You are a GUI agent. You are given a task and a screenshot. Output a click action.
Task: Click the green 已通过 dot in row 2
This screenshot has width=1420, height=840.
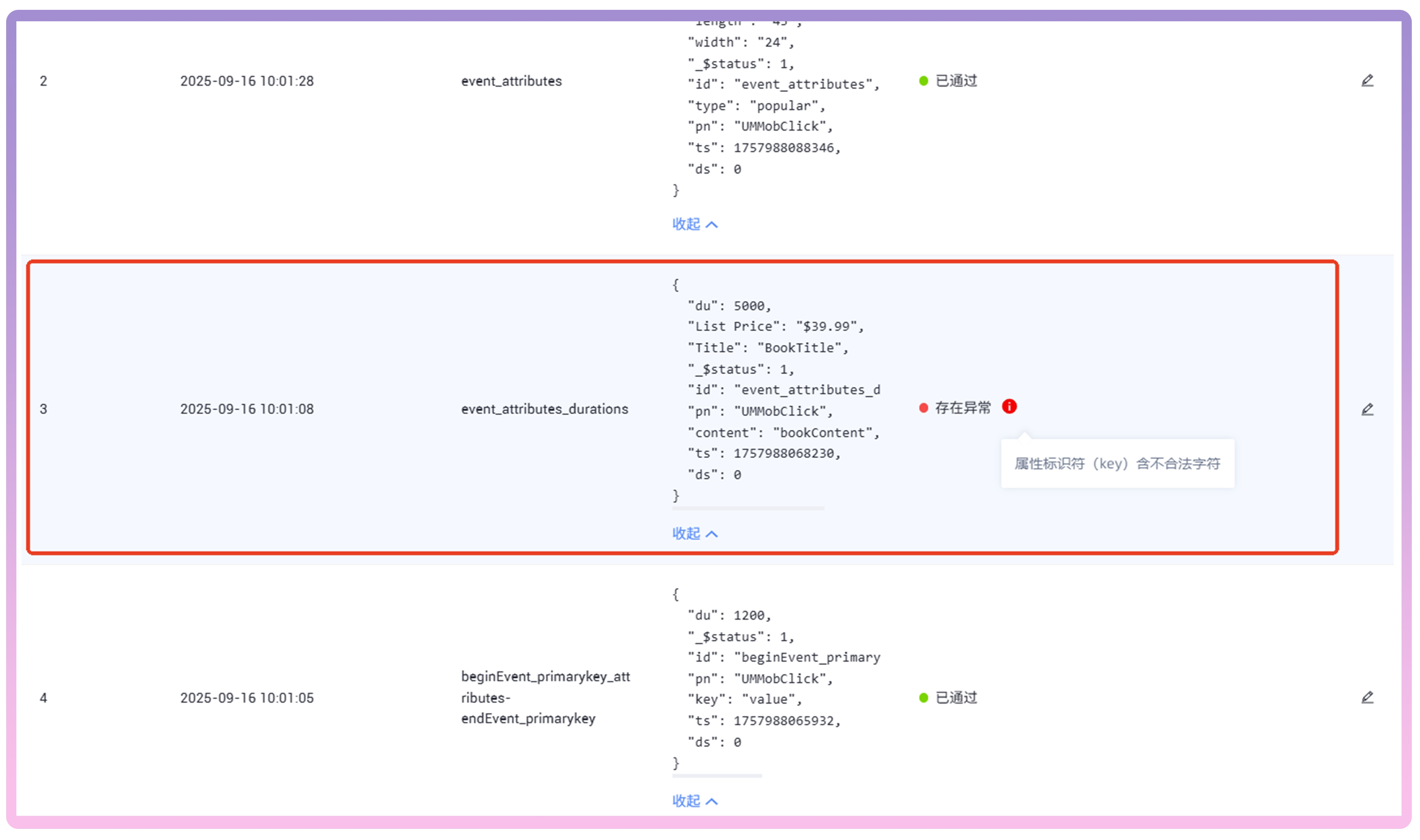tap(923, 81)
